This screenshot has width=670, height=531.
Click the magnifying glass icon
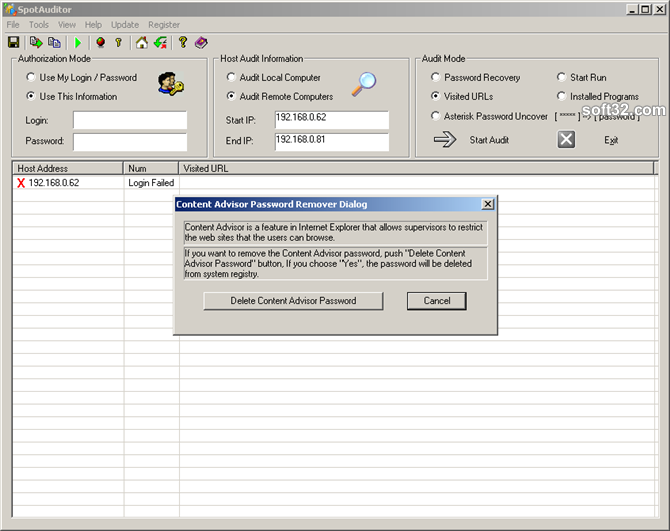364,84
